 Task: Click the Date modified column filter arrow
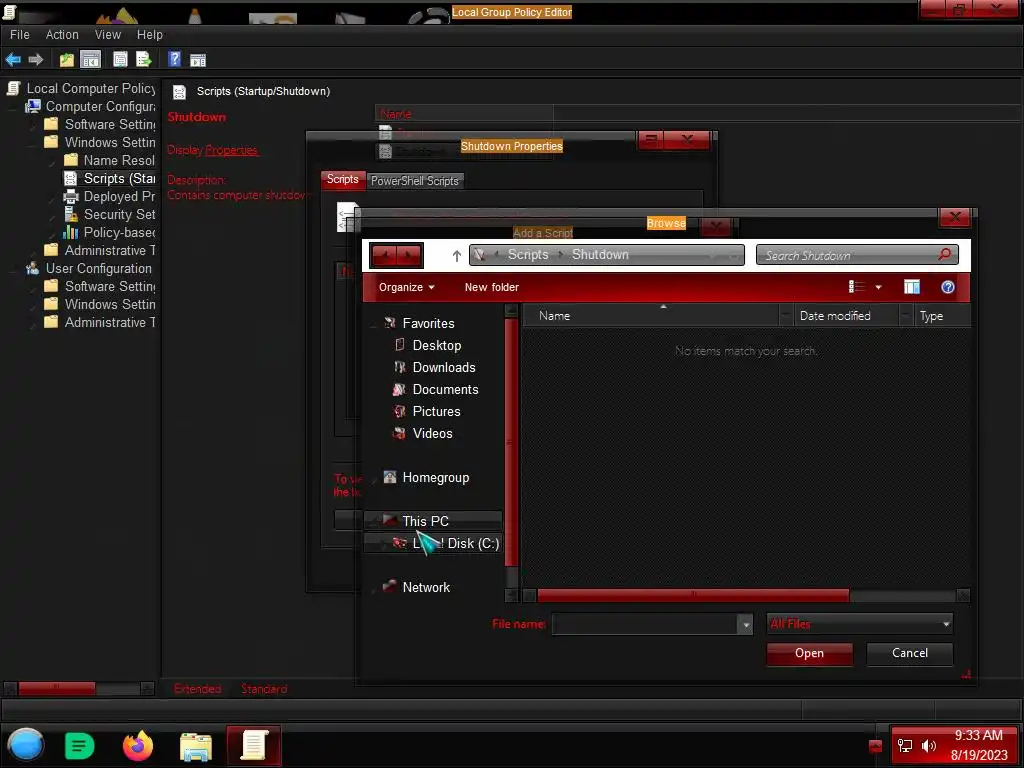[x=906, y=316]
